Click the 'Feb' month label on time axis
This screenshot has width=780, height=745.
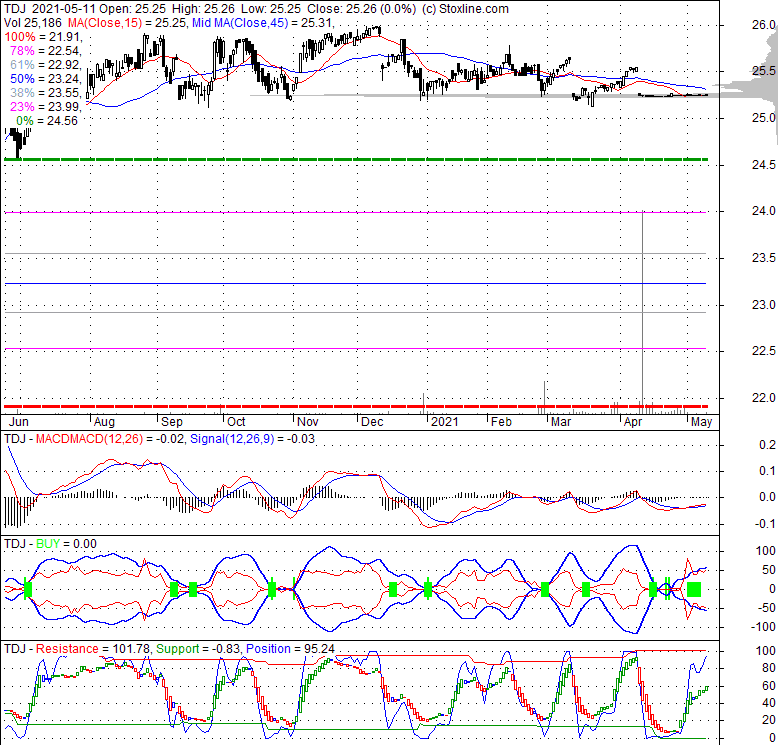coord(501,422)
